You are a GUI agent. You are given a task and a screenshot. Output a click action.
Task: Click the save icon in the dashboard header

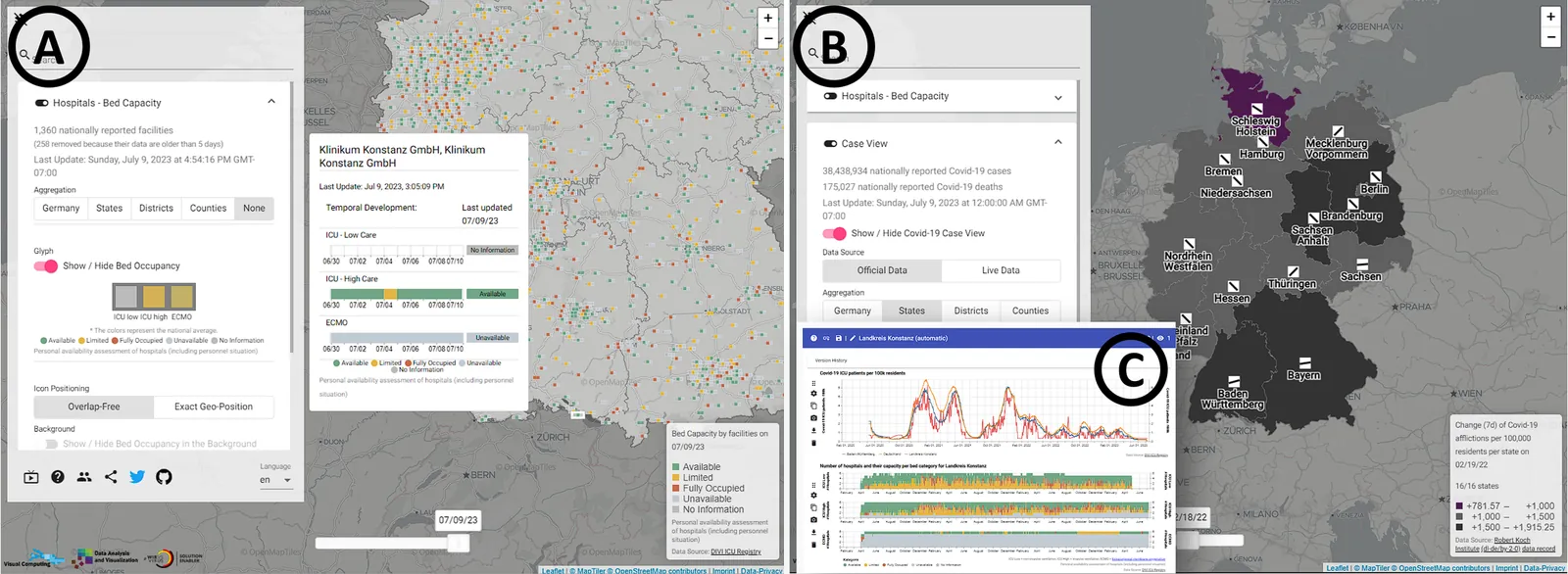tap(838, 338)
